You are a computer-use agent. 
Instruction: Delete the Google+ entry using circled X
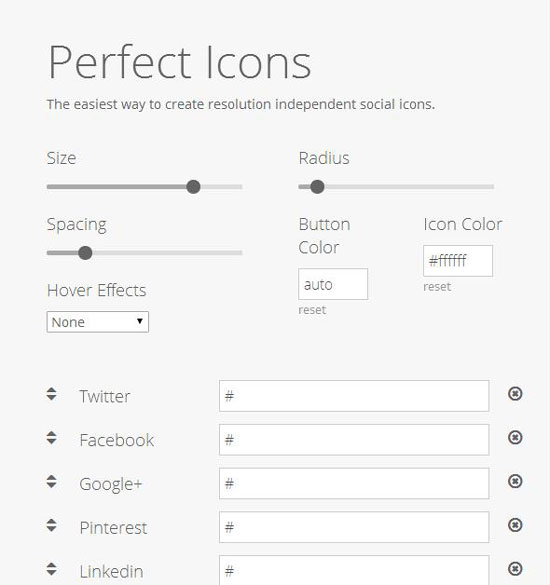pyautogui.click(x=515, y=481)
